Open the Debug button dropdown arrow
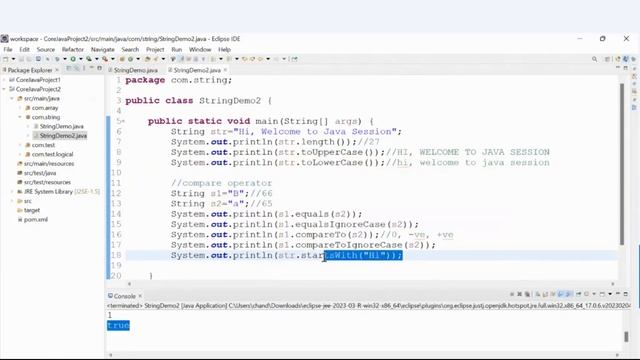This screenshot has height=360, width=640. 65,59
